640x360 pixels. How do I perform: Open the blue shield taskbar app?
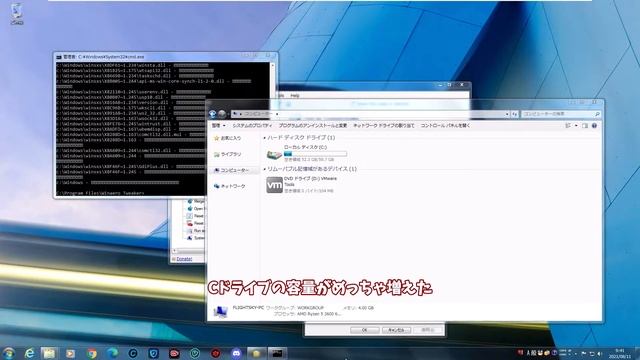(153, 353)
